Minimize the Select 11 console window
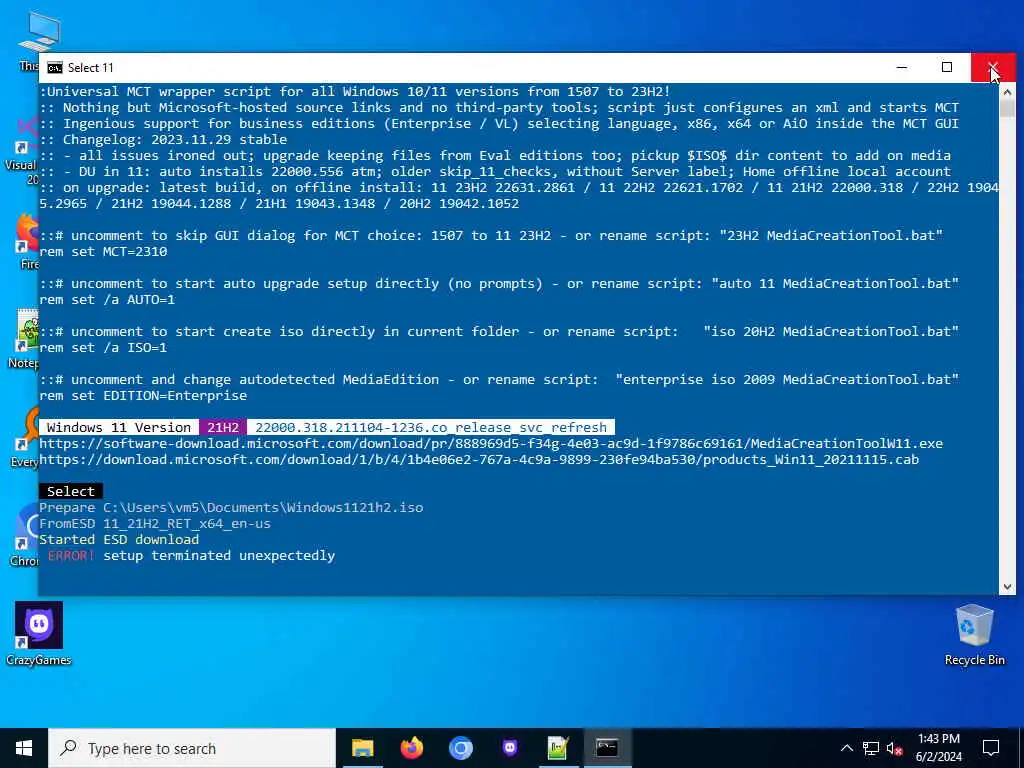Image resolution: width=1024 pixels, height=768 pixels. click(x=902, y=67)
